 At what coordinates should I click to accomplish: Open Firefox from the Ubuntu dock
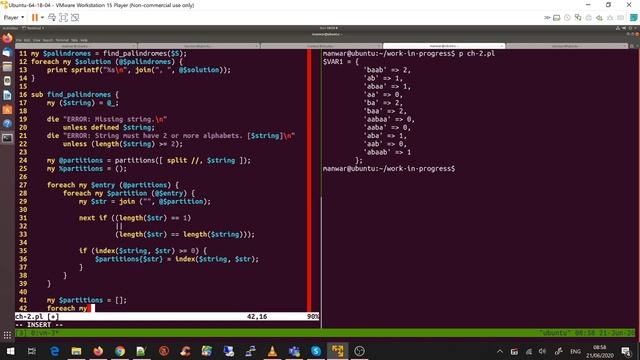click(x=7, y=38)
